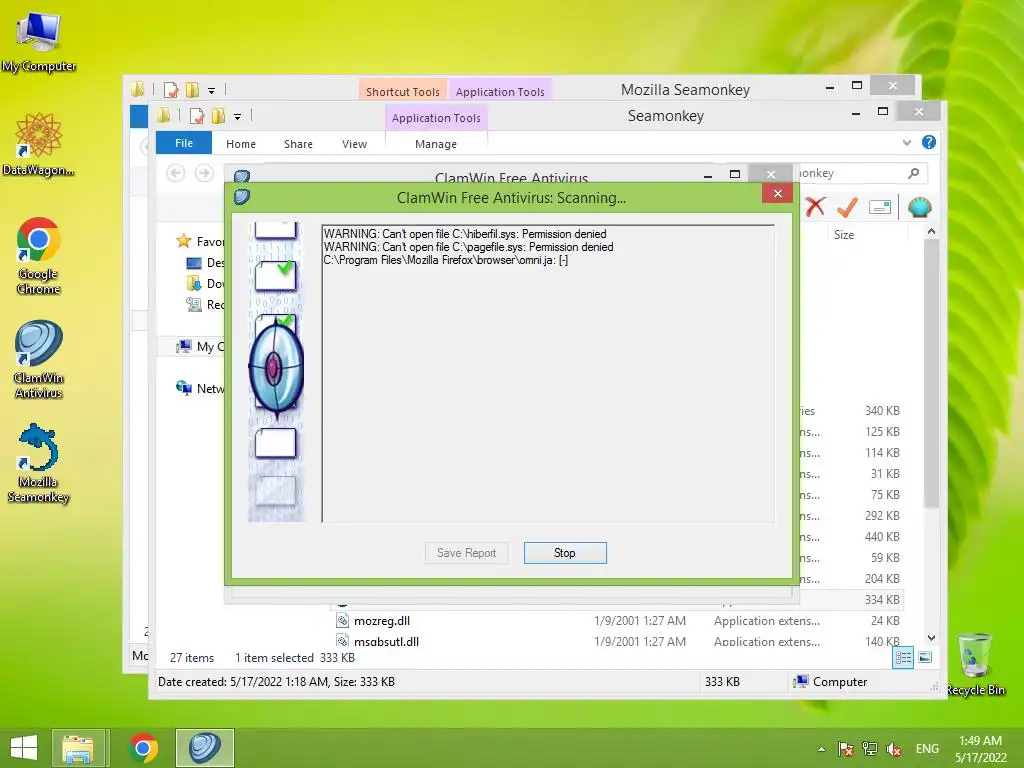1024x768 pixels.
Task: Open My Computer desktop icon
Action: tap(39, 42)
